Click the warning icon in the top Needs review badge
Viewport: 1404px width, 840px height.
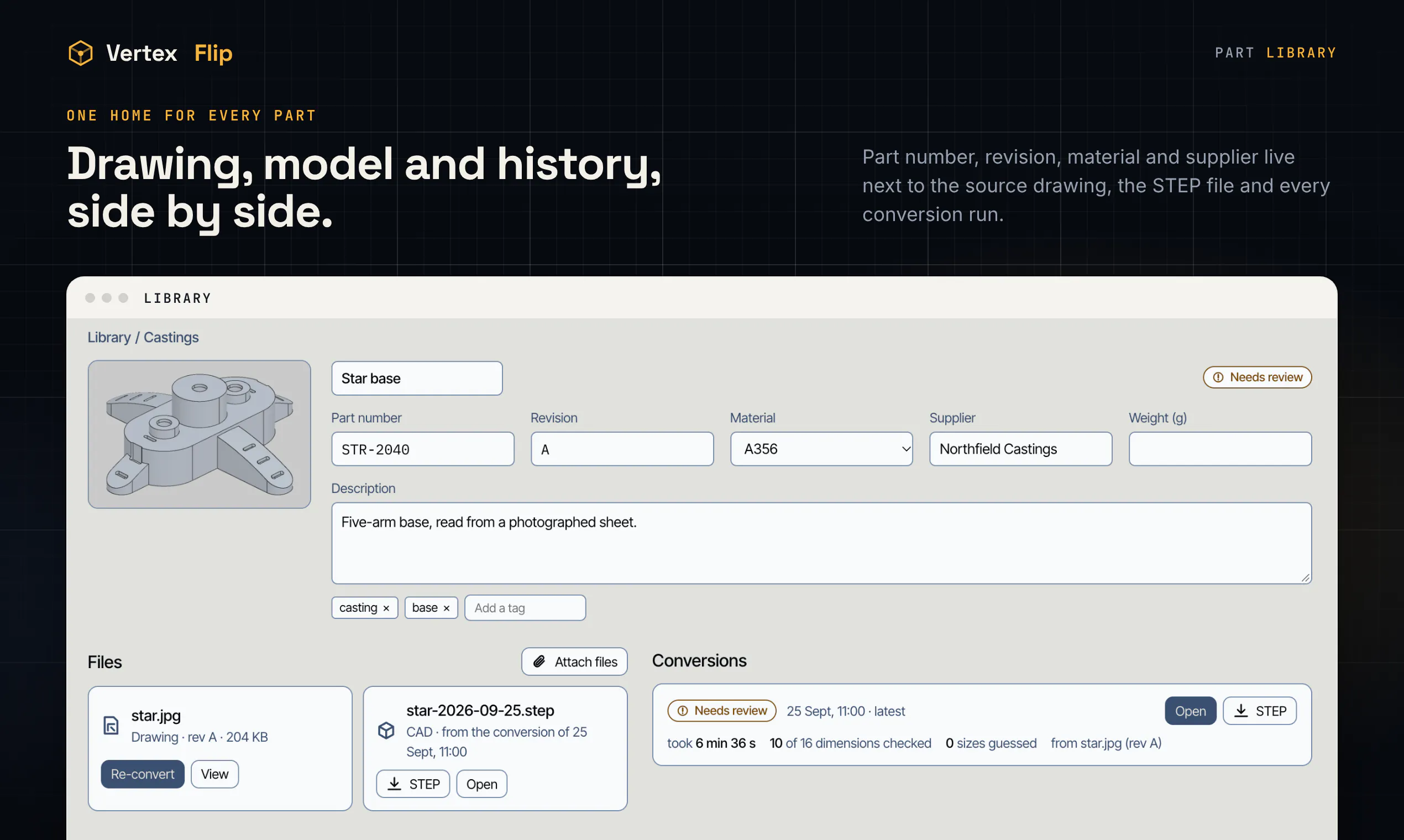[x=1218, y=377]
